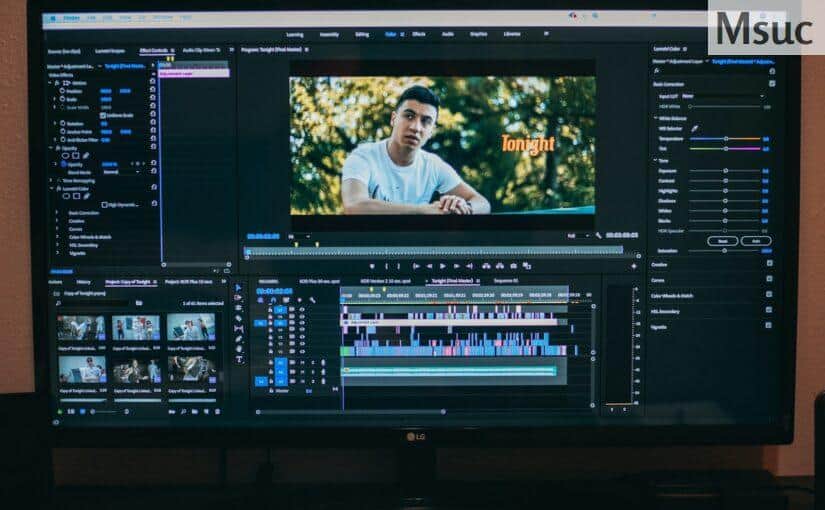Click the Lift button
The height and width of the screenshot is (510, 825).
(x=486, y=266)
